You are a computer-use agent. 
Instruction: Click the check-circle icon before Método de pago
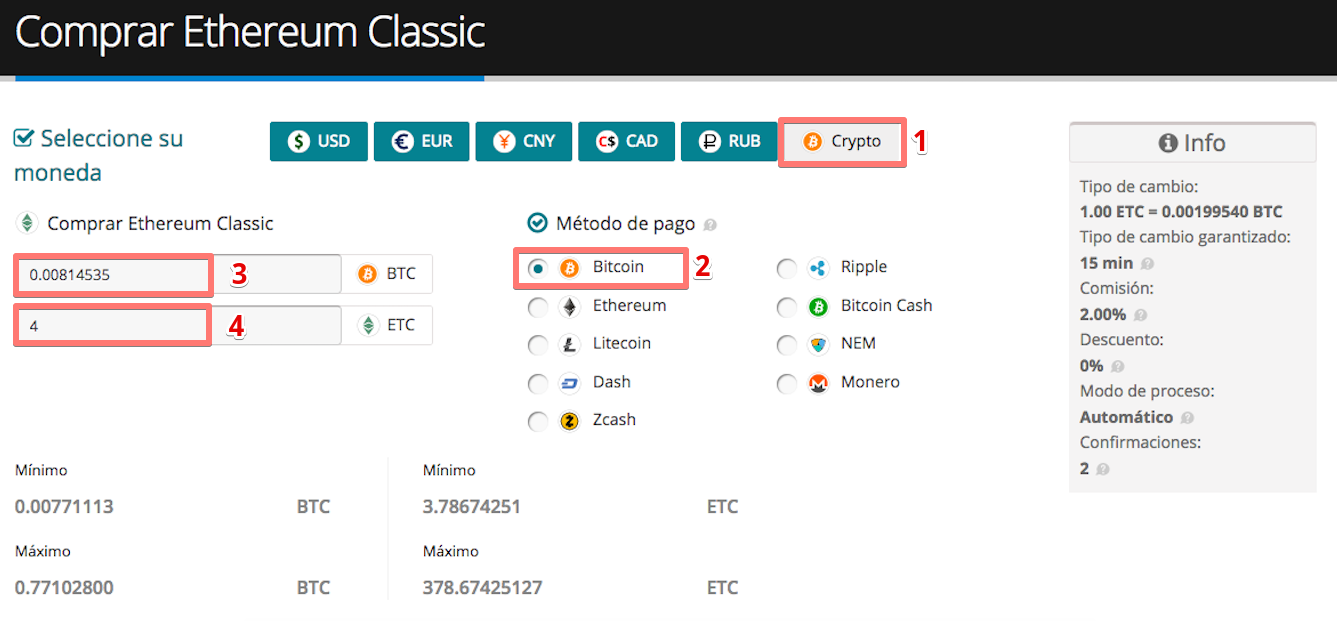[x=537, y=223]
